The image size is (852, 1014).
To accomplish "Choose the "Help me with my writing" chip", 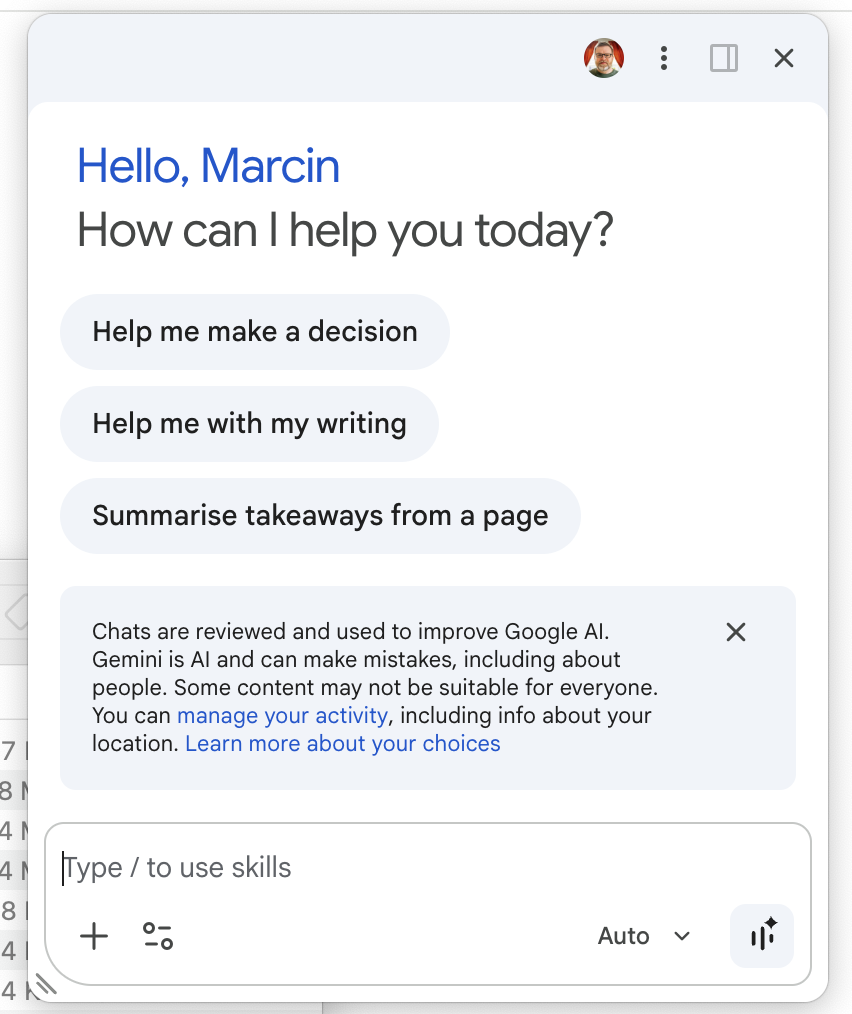I will pos(250,424).
